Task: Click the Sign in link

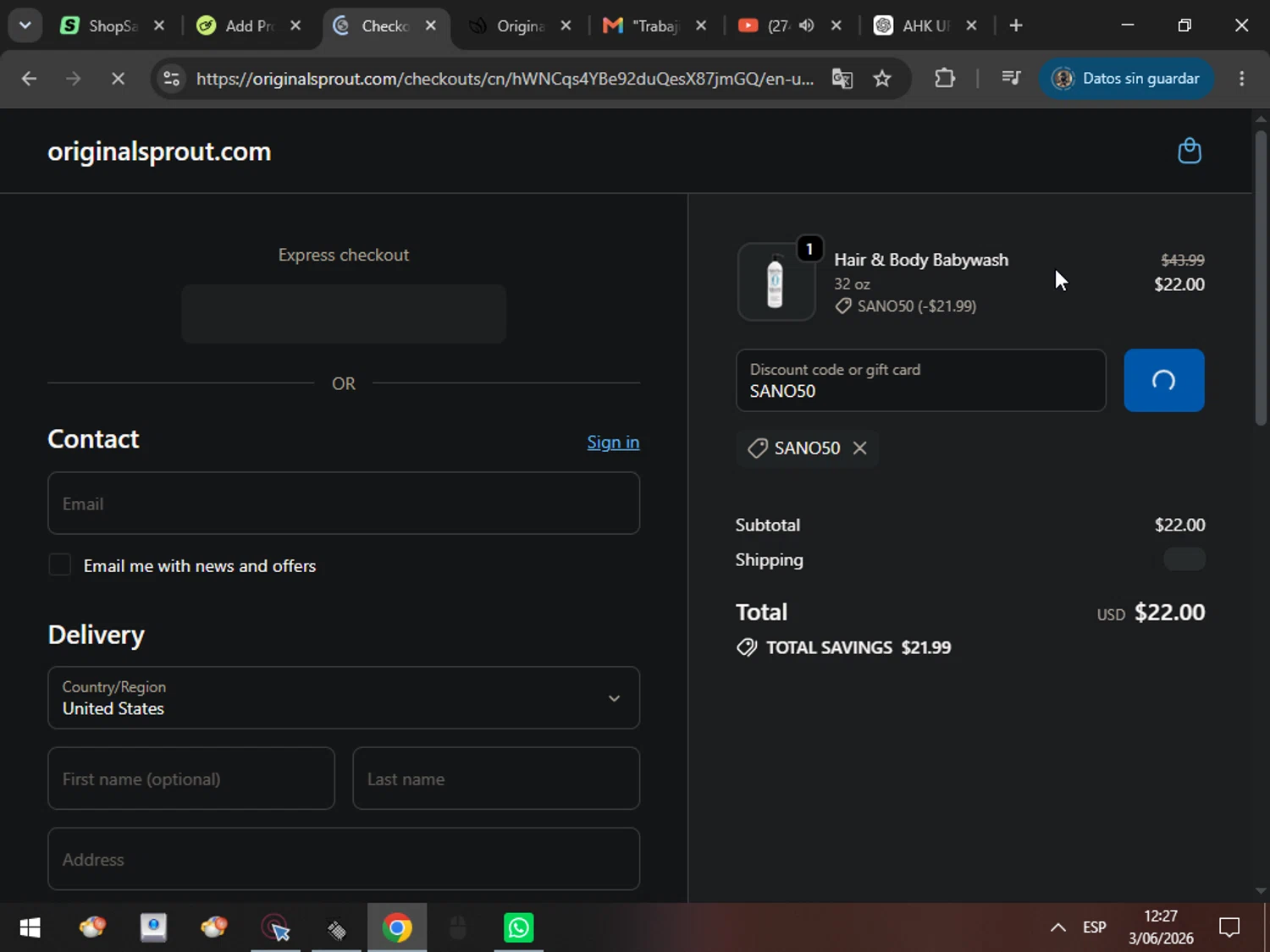Action: click(613, 442)
